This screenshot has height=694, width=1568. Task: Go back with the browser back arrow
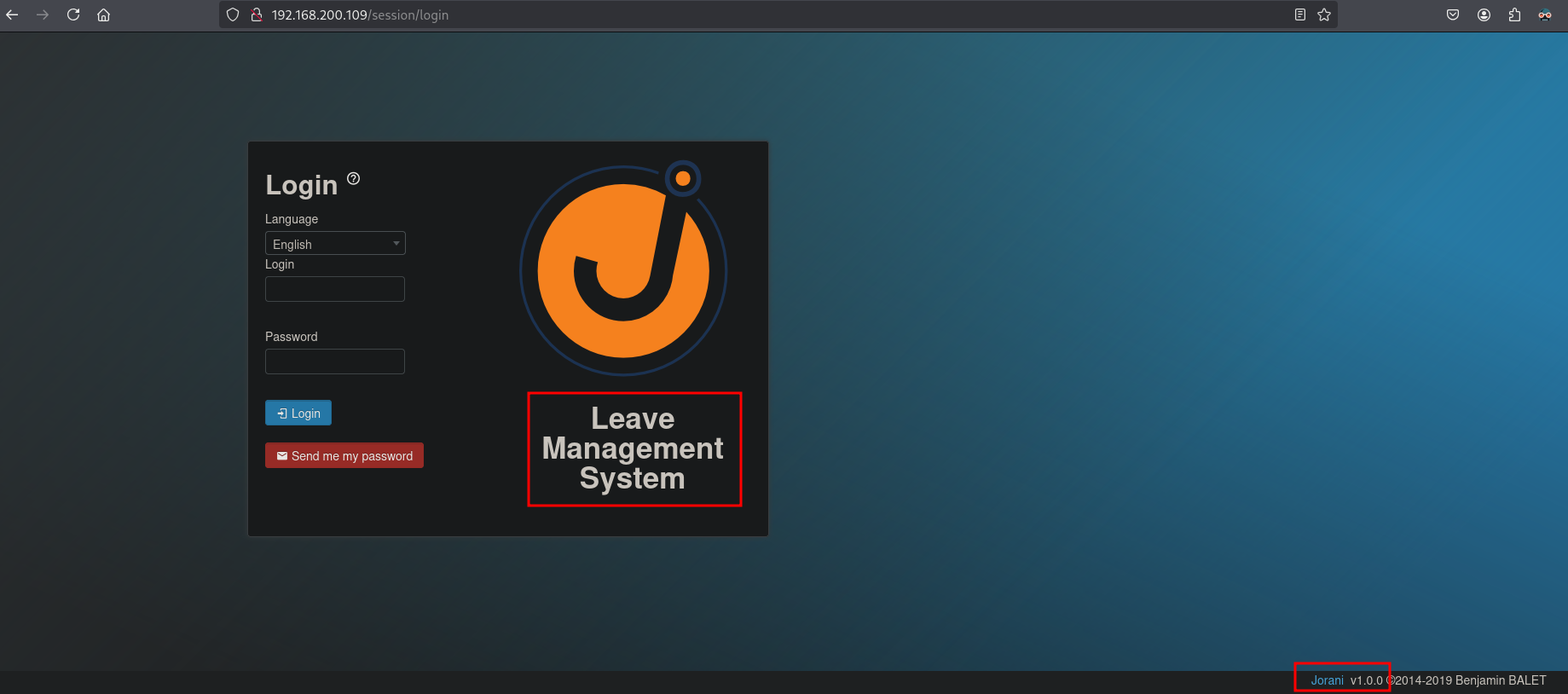click(12, 14)
